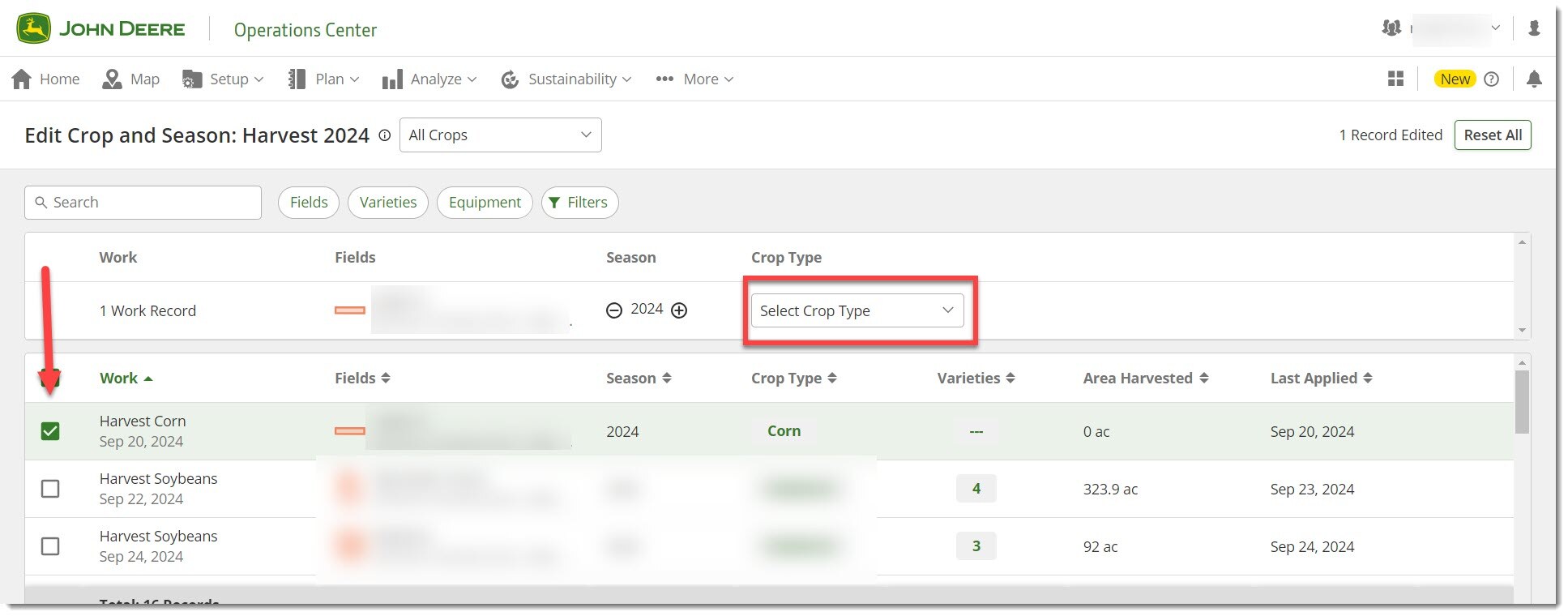Screen dimensions: 1568x616
Task: Open the organization switcher icon
Action: tap(1391, 28)
